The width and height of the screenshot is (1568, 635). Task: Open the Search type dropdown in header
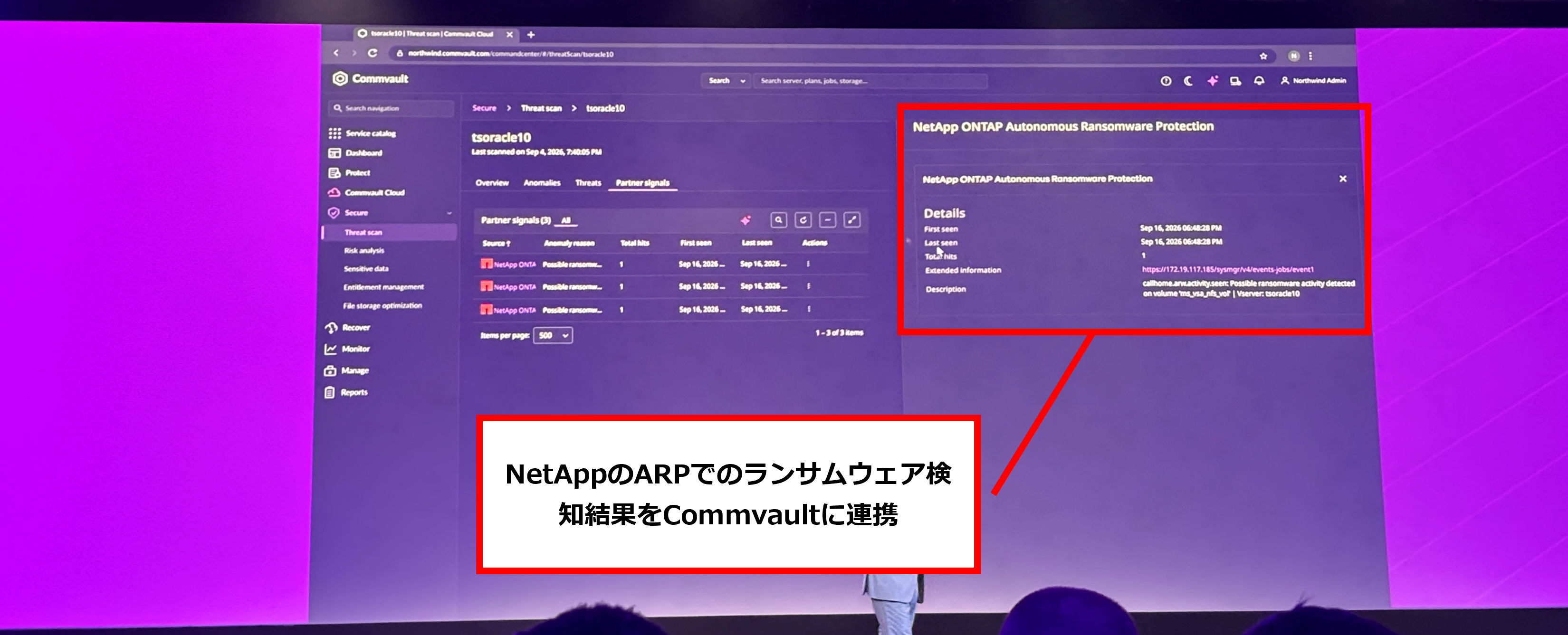pyautogui.click(x=727, y=81)
